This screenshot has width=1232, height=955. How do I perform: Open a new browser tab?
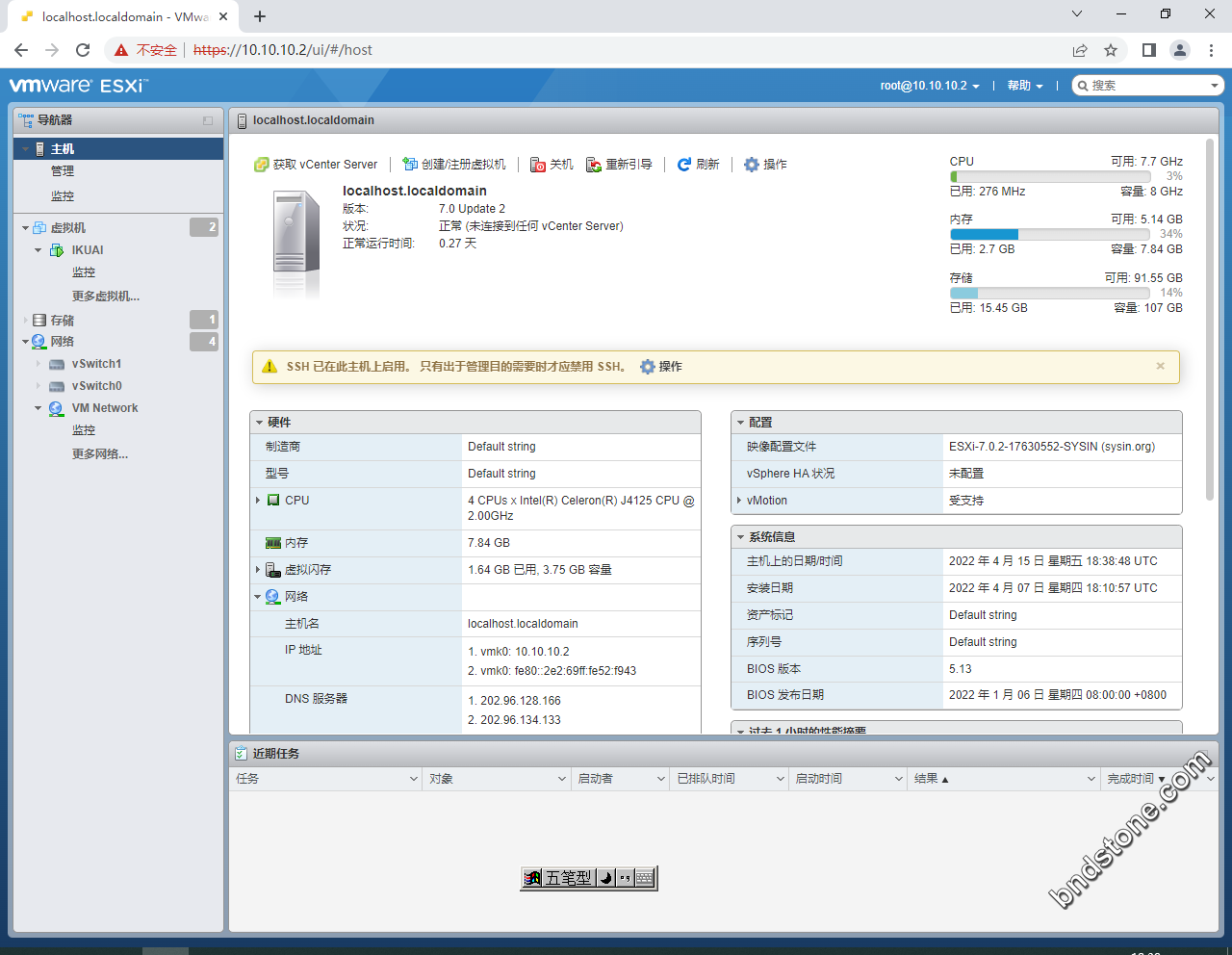coord(260,16)
